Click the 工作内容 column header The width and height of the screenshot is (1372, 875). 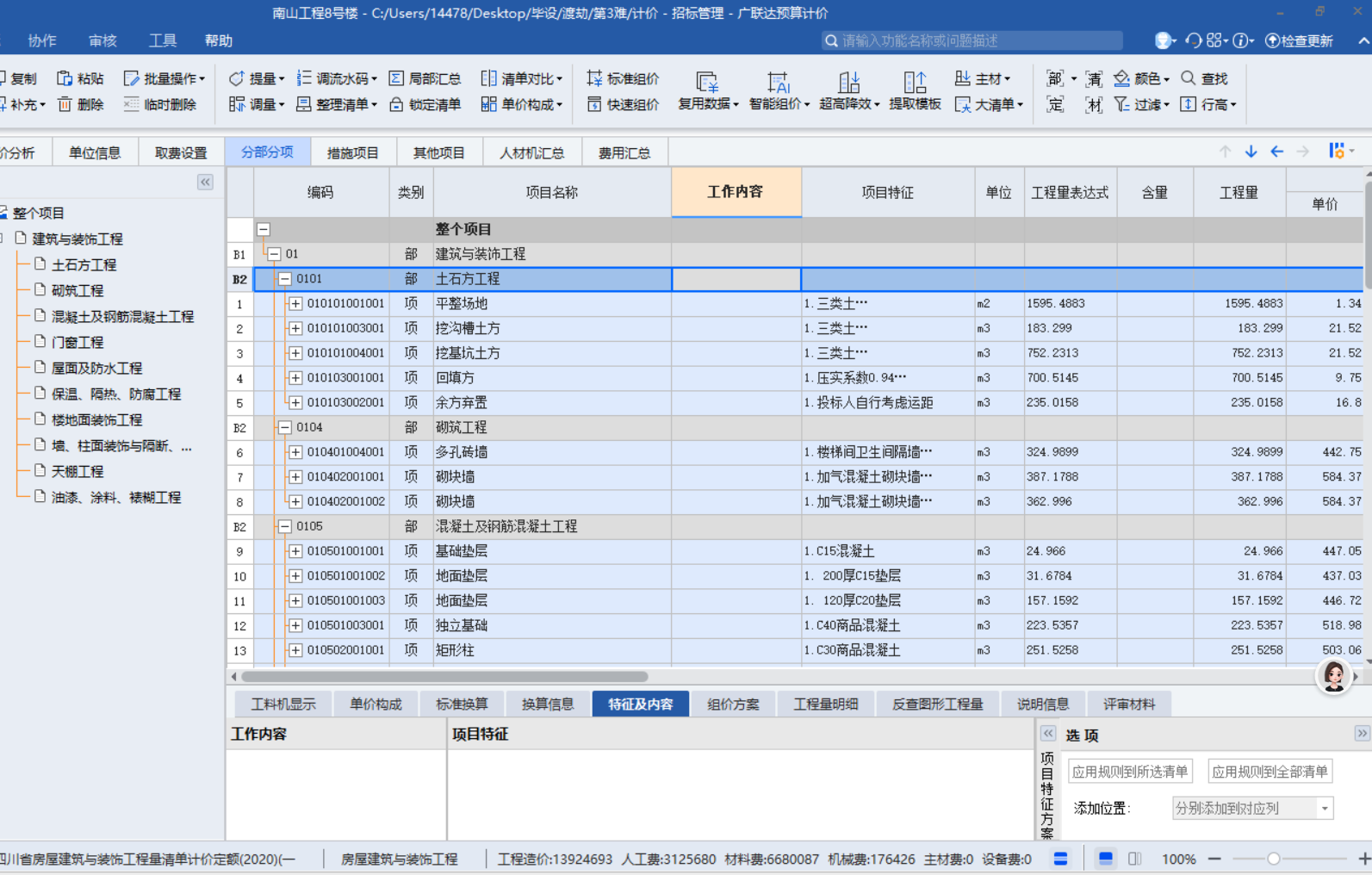coord(736,191)
